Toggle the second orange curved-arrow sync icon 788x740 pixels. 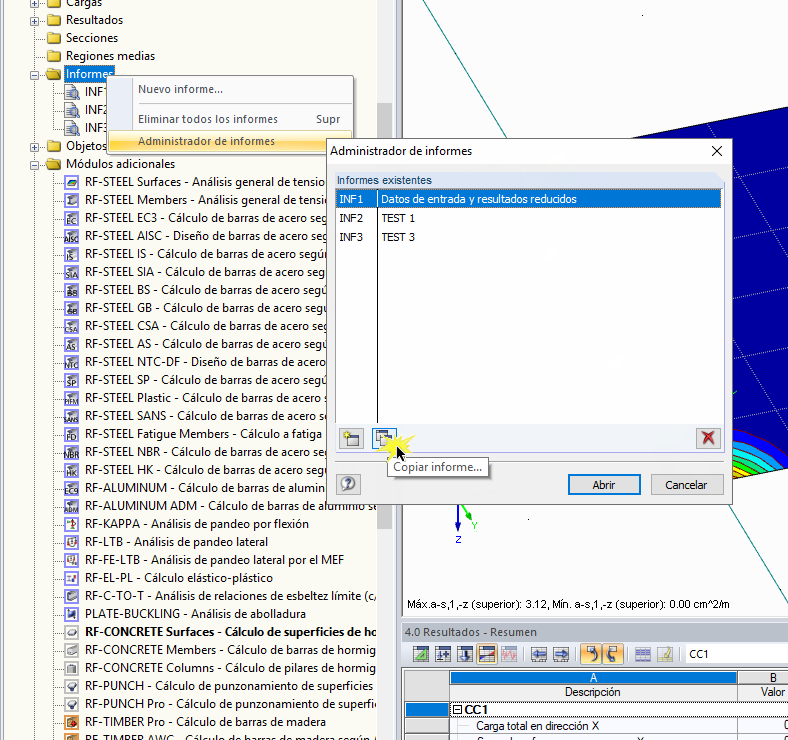tap(613, 654)
